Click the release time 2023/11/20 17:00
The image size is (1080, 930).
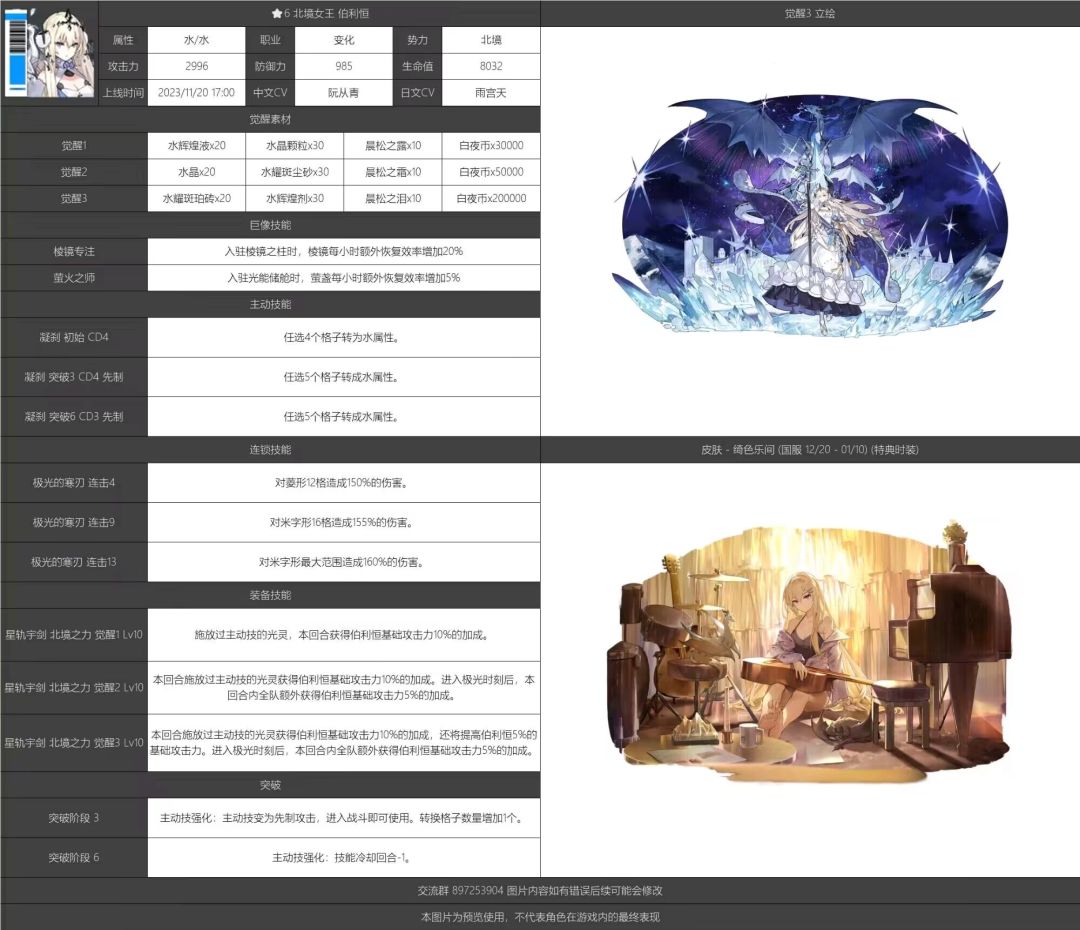(196, 92)
